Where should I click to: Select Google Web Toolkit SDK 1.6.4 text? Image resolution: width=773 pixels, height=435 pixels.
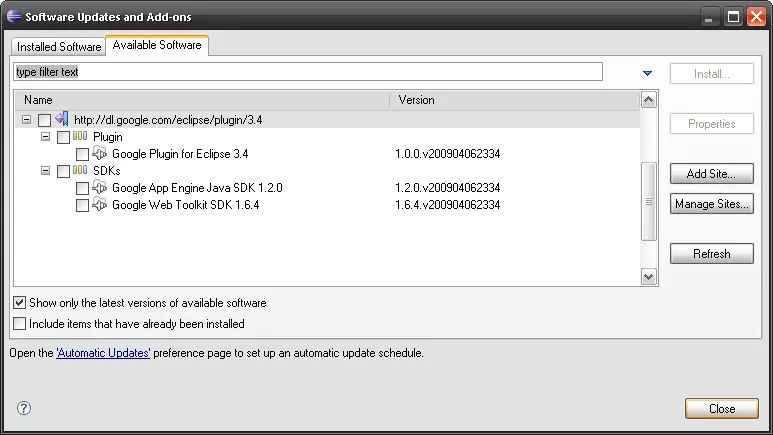pos(185,204)
